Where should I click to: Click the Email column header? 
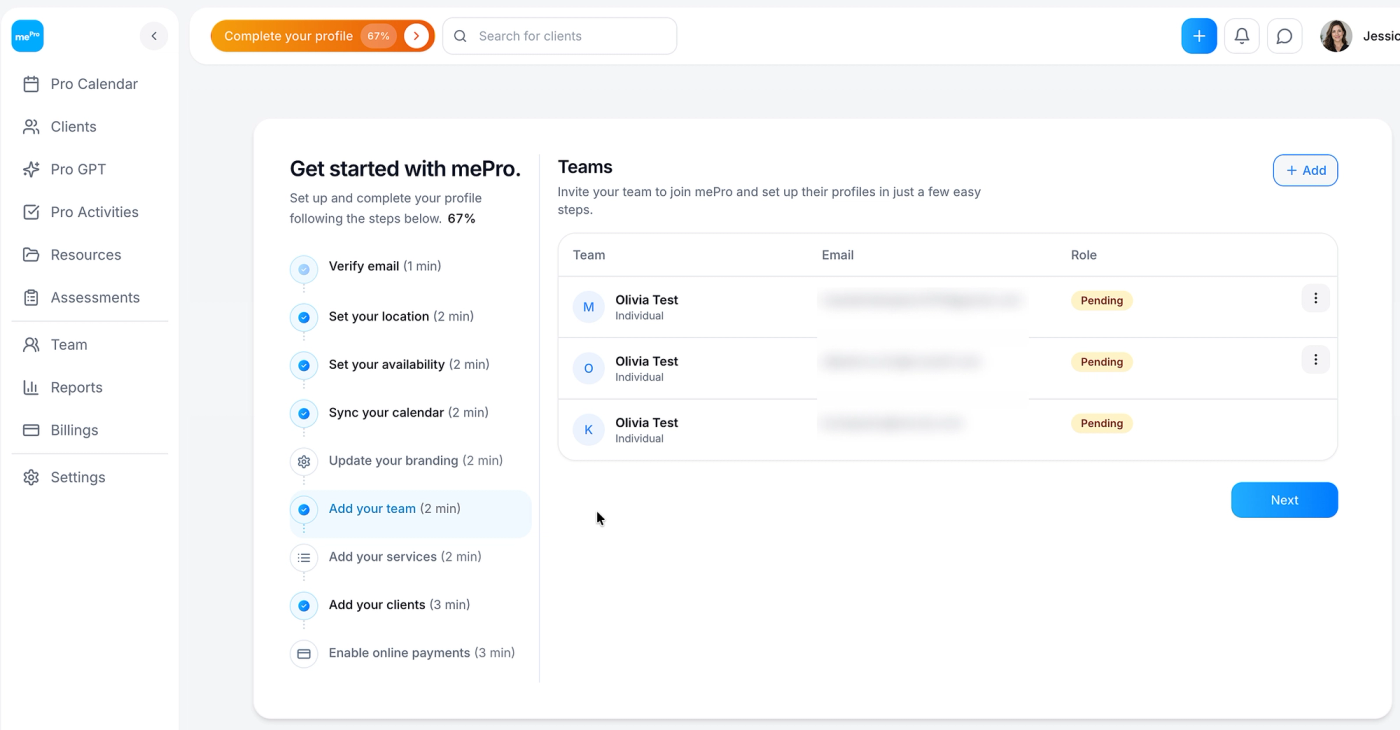[838, 255]
